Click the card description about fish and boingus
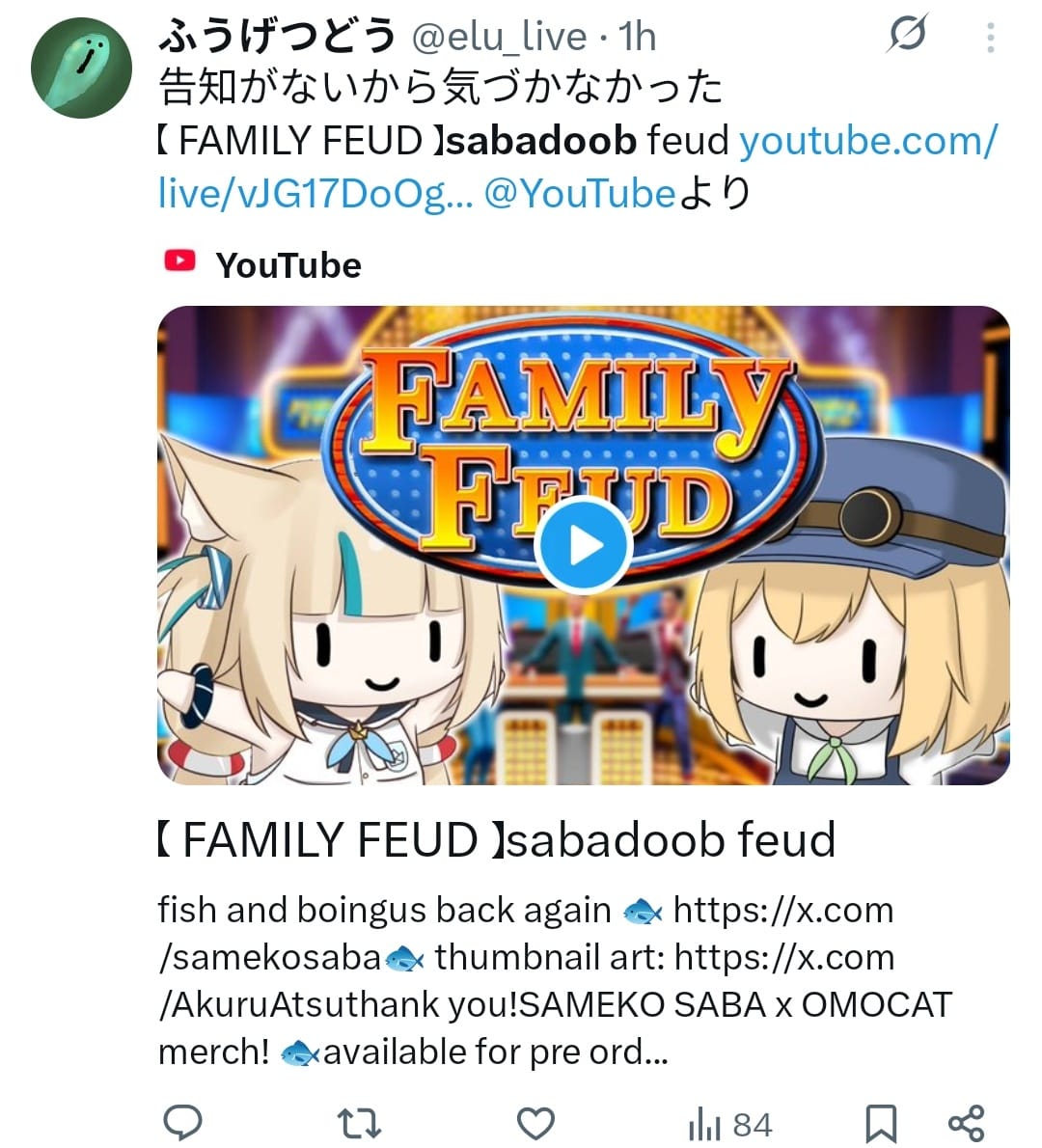Image resolution: width=1042 pixels, height=1148 pixels. click(x=555, y=981)
